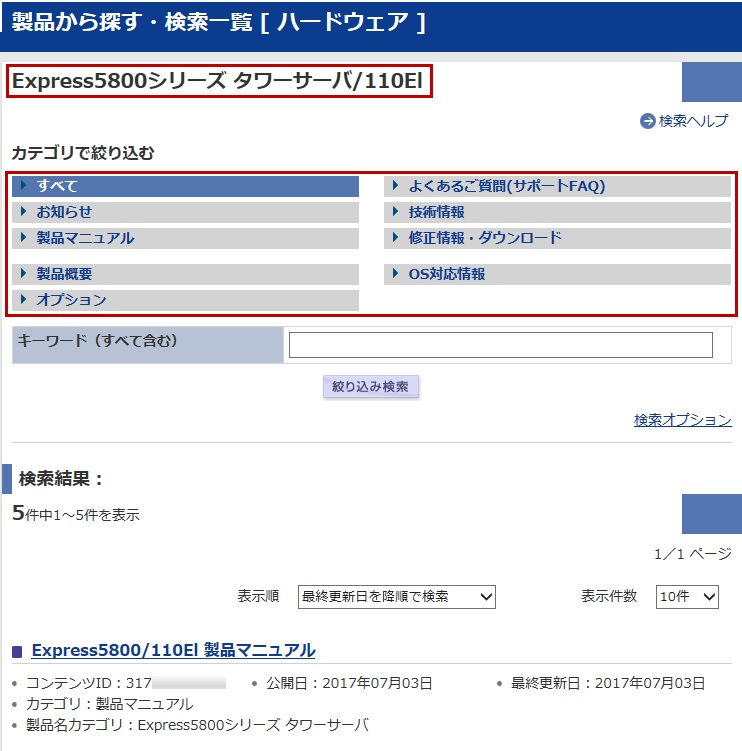Click the search help arrow icon
Viewport: 742px width, 751px height.
pyautogui.click(x=647, y=121)
